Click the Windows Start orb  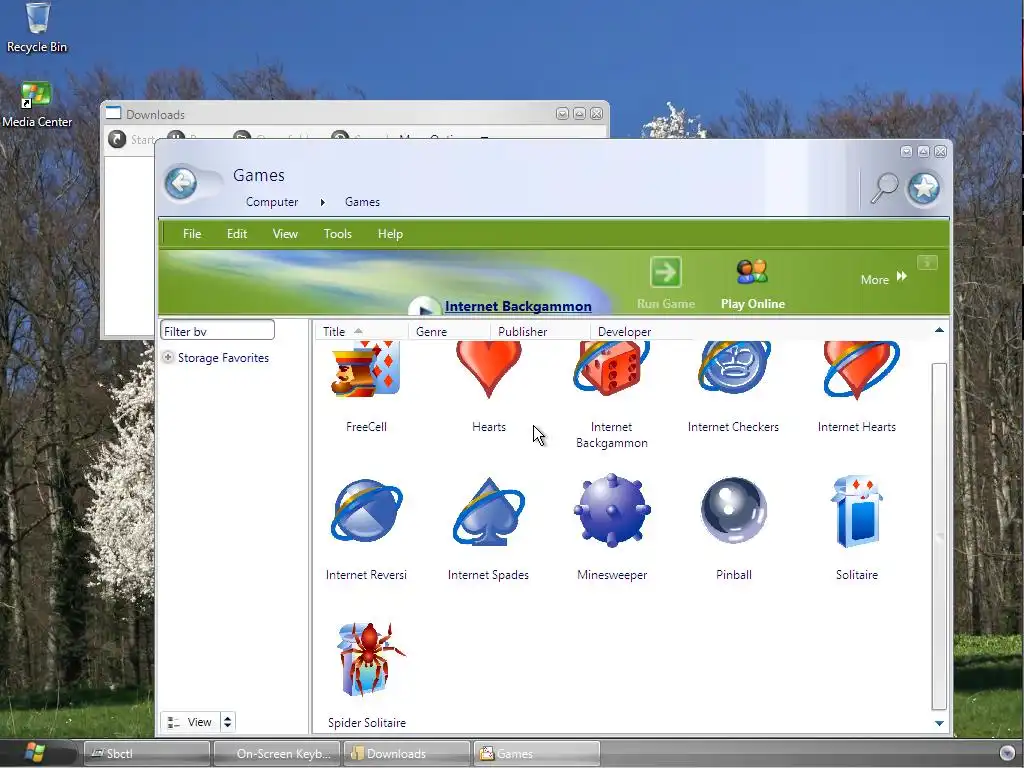point(35,753)
